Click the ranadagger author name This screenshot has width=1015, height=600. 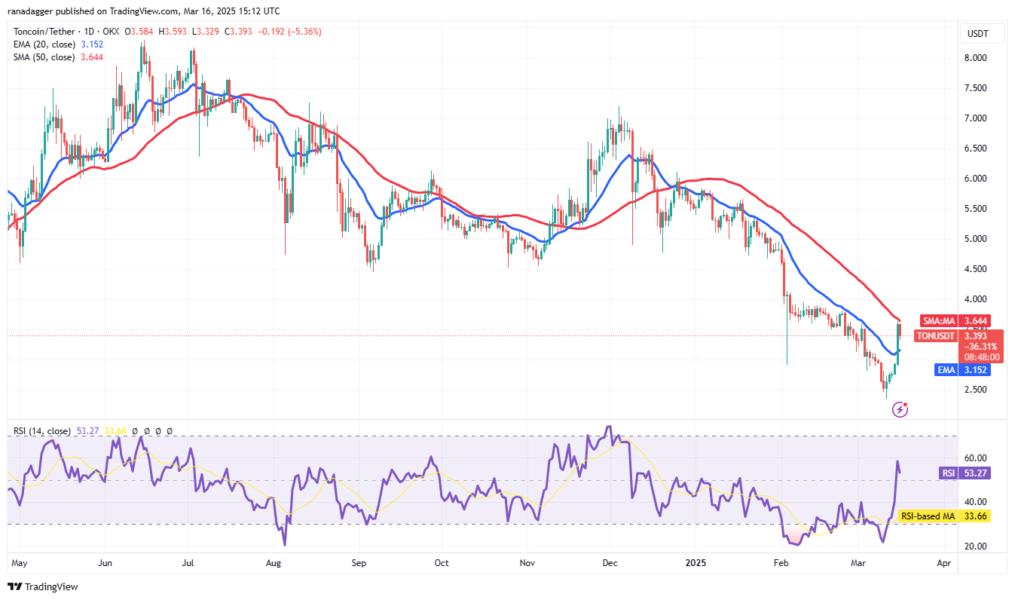click(29, 11)
